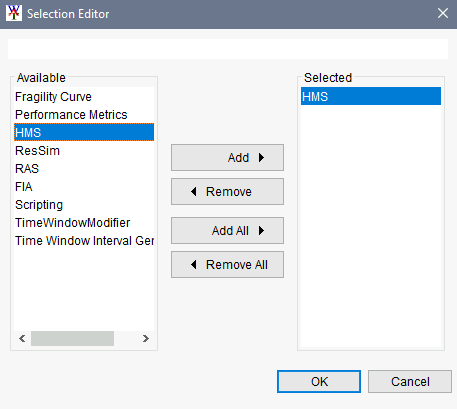
Task: Close the Selection Editor dialog
Action: pos(443,13)
